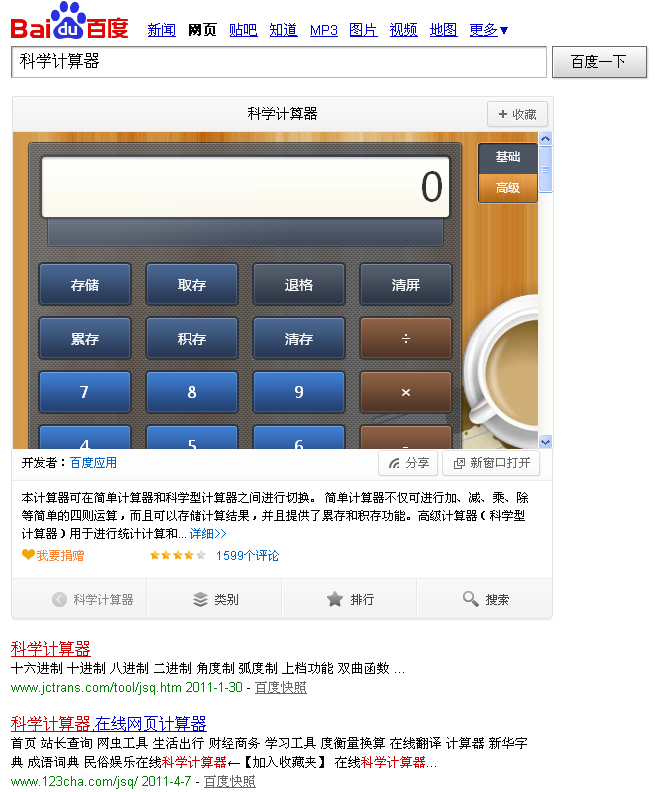This screenshot has height=792, width=655.
Task: Open the 贴吧 link
Action: [x=243, y=30]
